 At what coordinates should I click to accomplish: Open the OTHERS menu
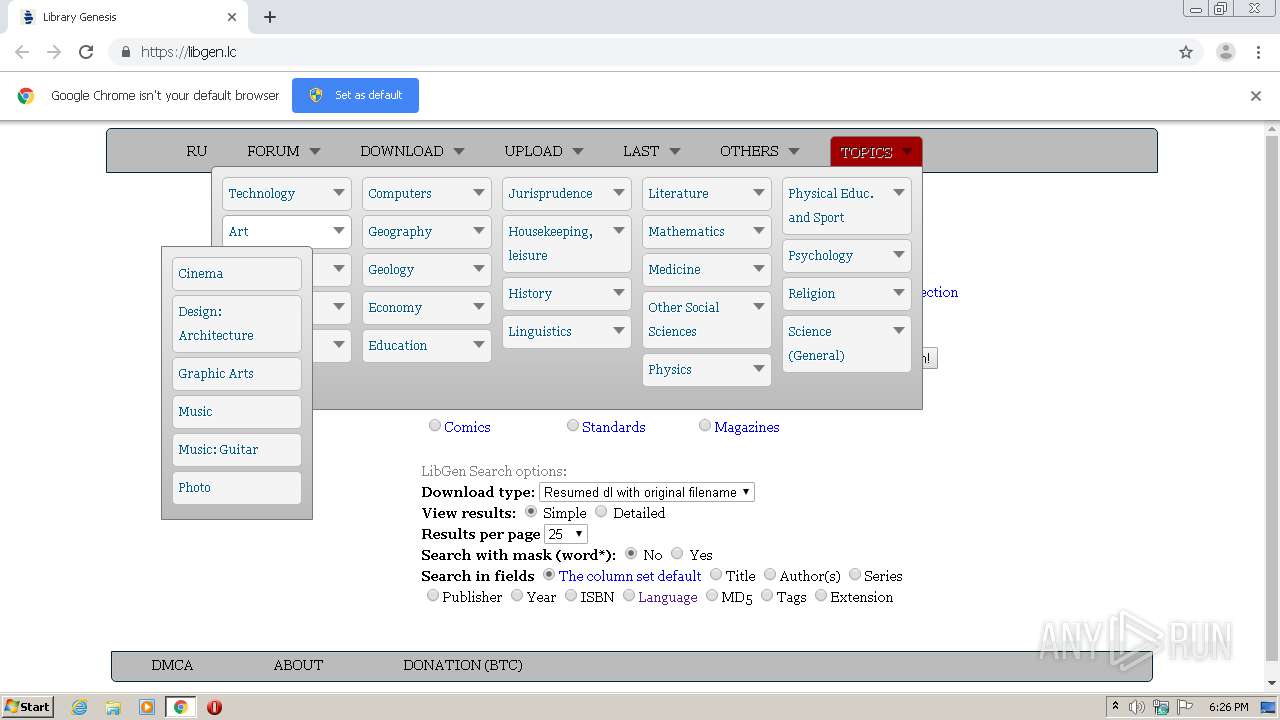pyautogui.click(x=760, y=151)
